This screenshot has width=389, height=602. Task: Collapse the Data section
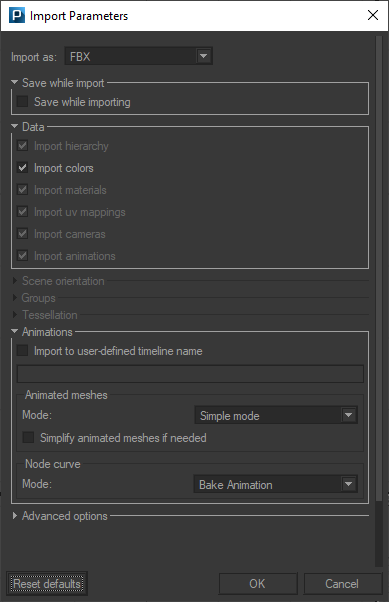point(15,126)
